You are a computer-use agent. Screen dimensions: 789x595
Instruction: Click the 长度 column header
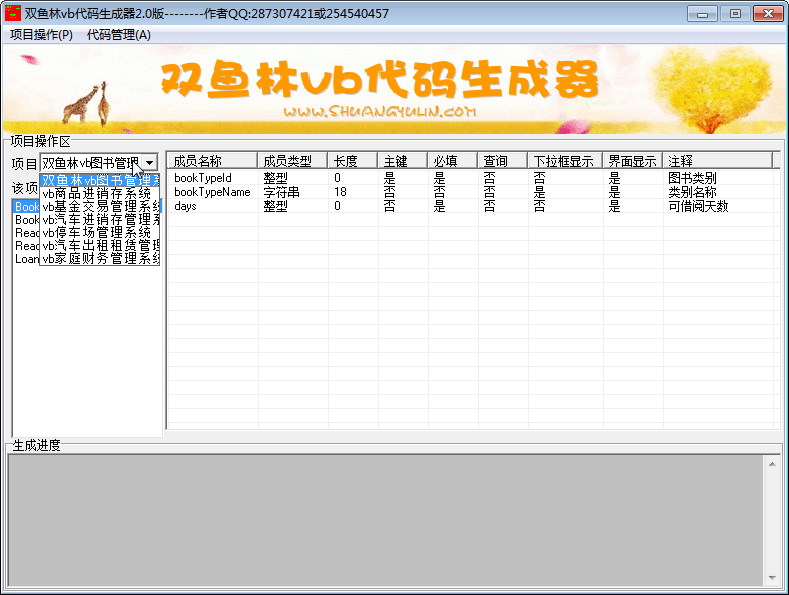point(352,161)
